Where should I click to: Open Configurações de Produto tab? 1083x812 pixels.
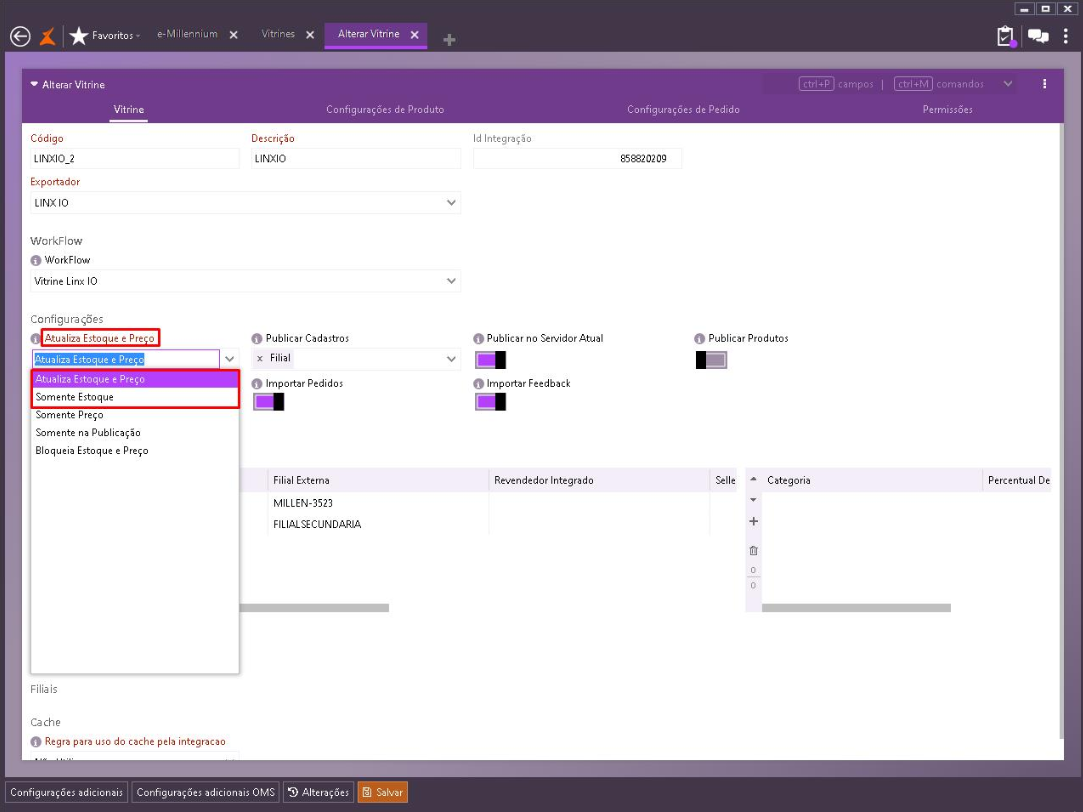[385, 109]
